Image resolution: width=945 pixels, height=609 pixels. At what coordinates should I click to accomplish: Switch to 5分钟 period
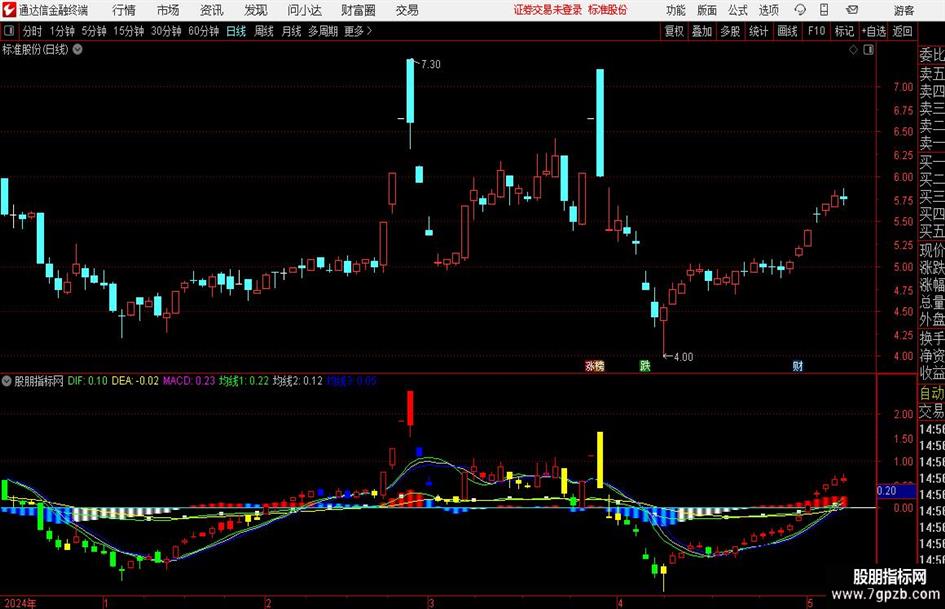[x=93, y=31]
